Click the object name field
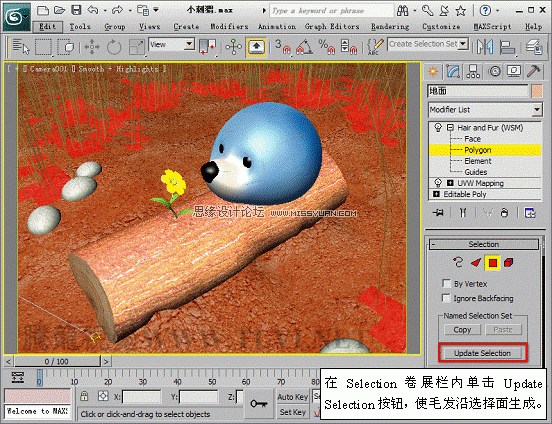 [x=478, y=91]
